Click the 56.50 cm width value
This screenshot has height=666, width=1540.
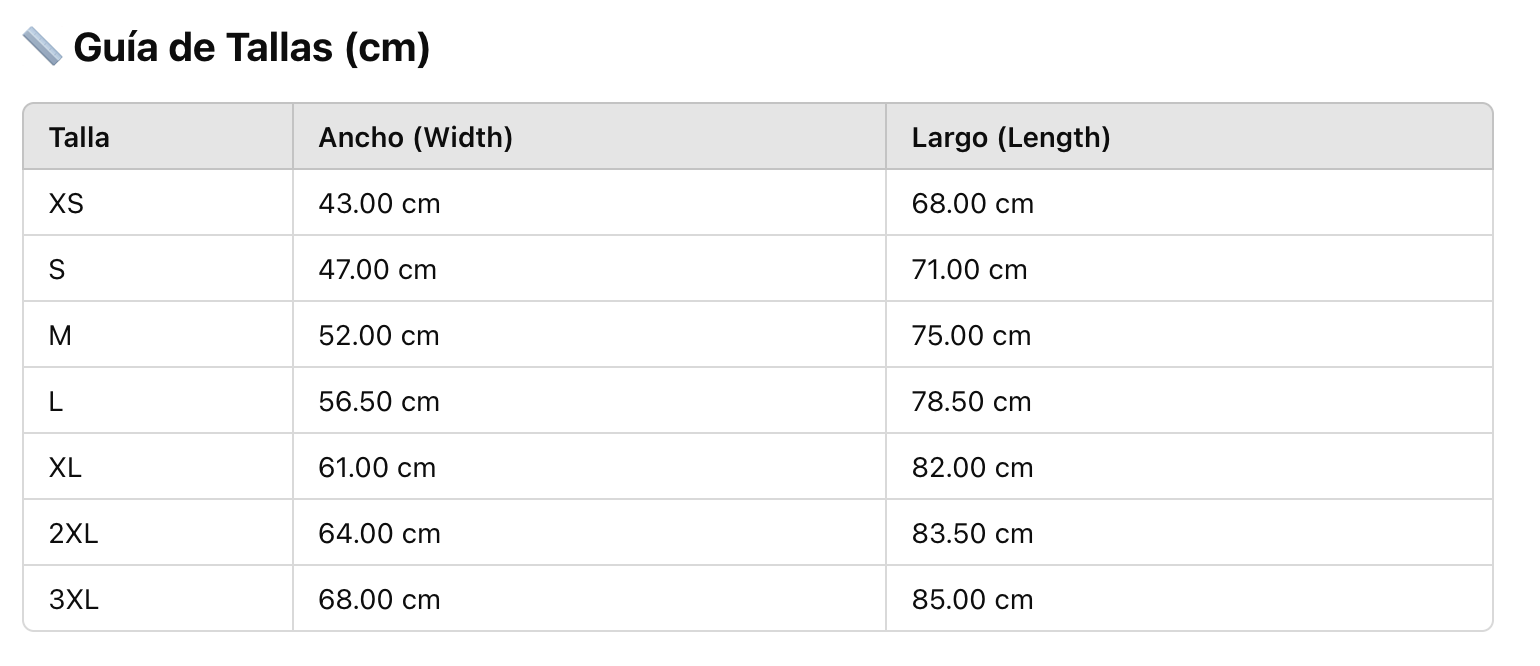[379, 401]
